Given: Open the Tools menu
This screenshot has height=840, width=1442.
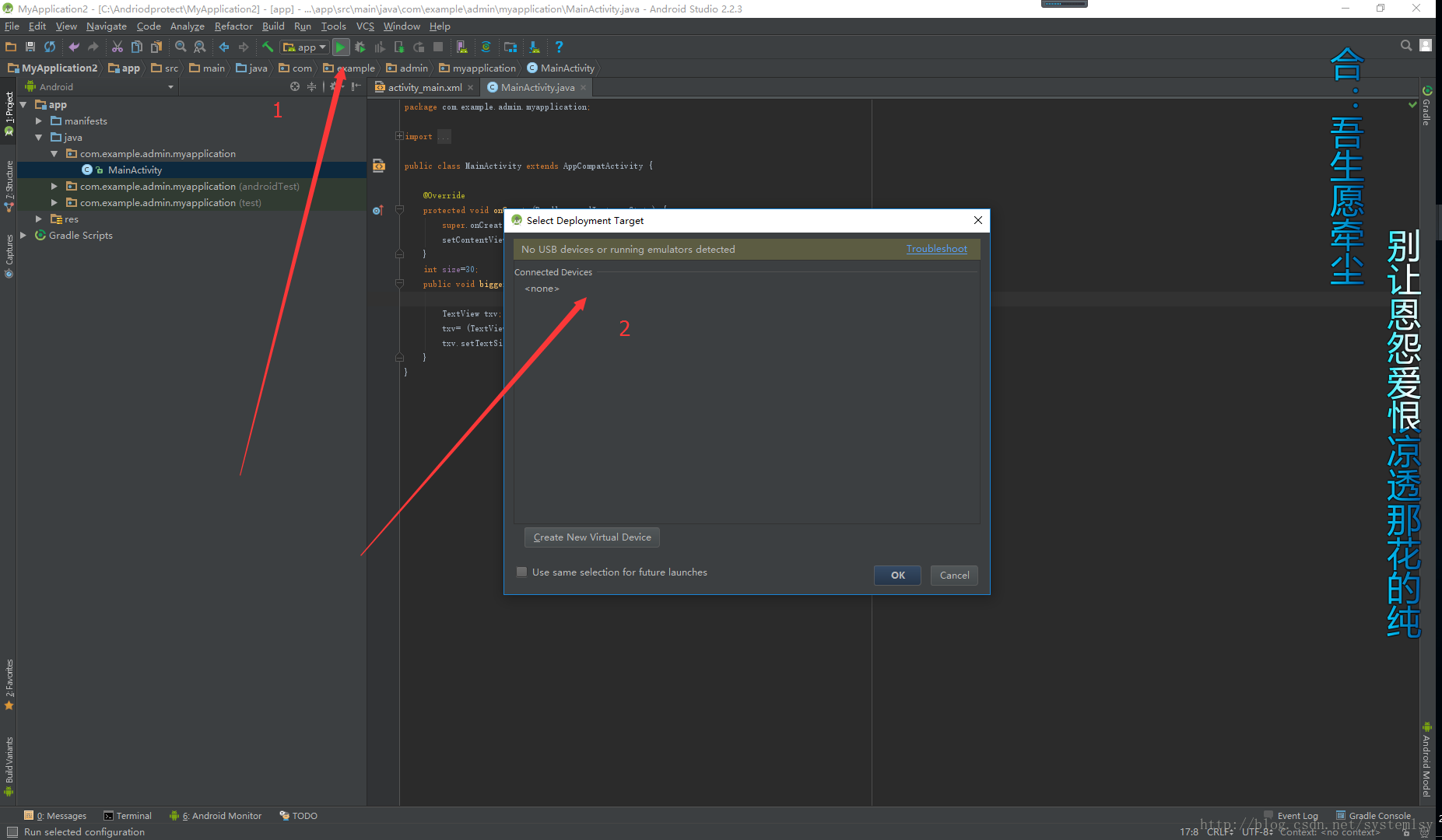Looking at the screenshot, I should pos(333,26).
